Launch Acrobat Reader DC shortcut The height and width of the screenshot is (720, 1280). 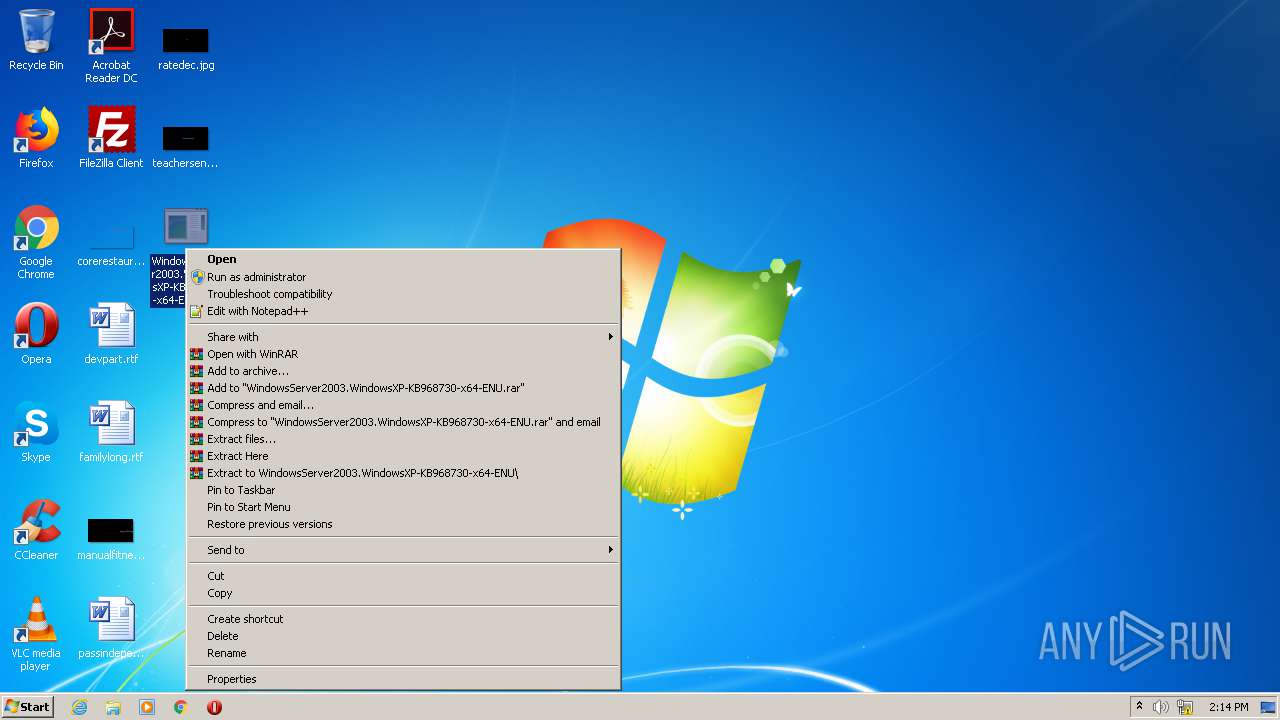(x=111, y=46)
